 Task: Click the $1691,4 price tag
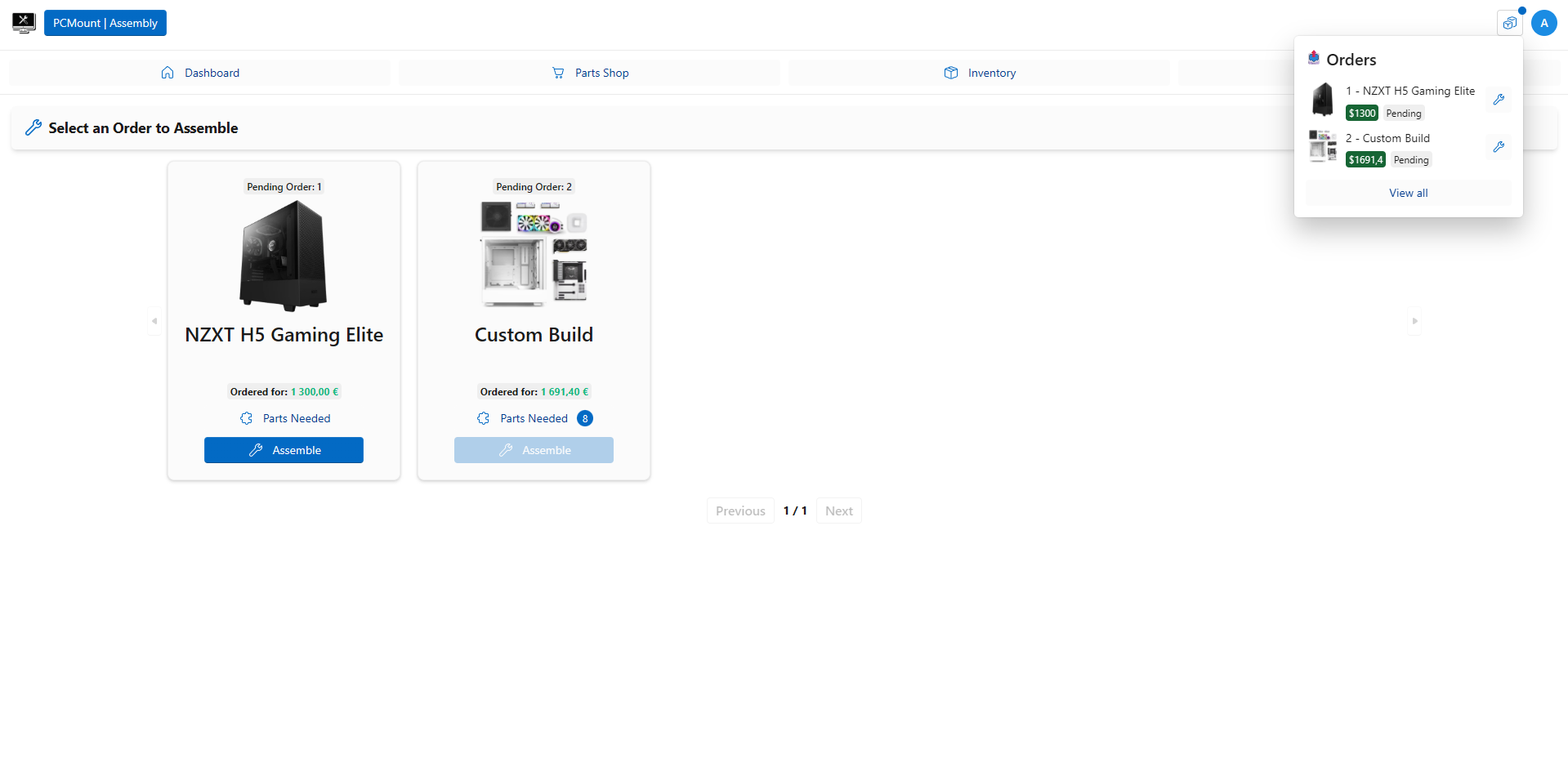1365,160
